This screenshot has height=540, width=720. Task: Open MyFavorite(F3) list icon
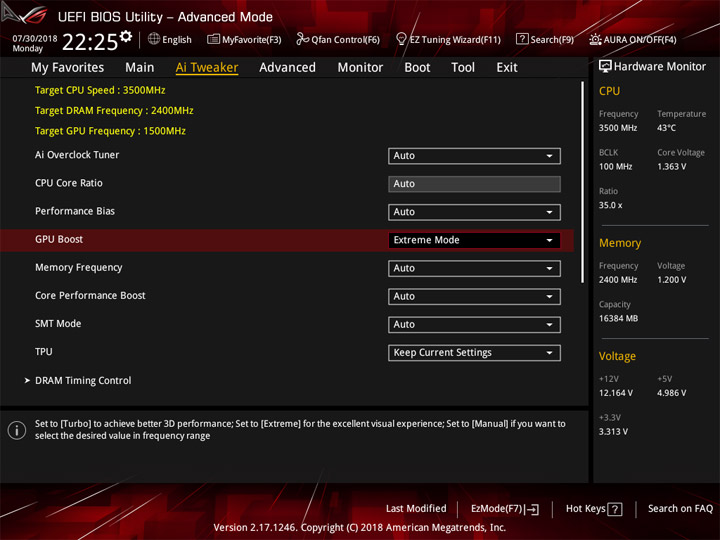pos(213,39)
